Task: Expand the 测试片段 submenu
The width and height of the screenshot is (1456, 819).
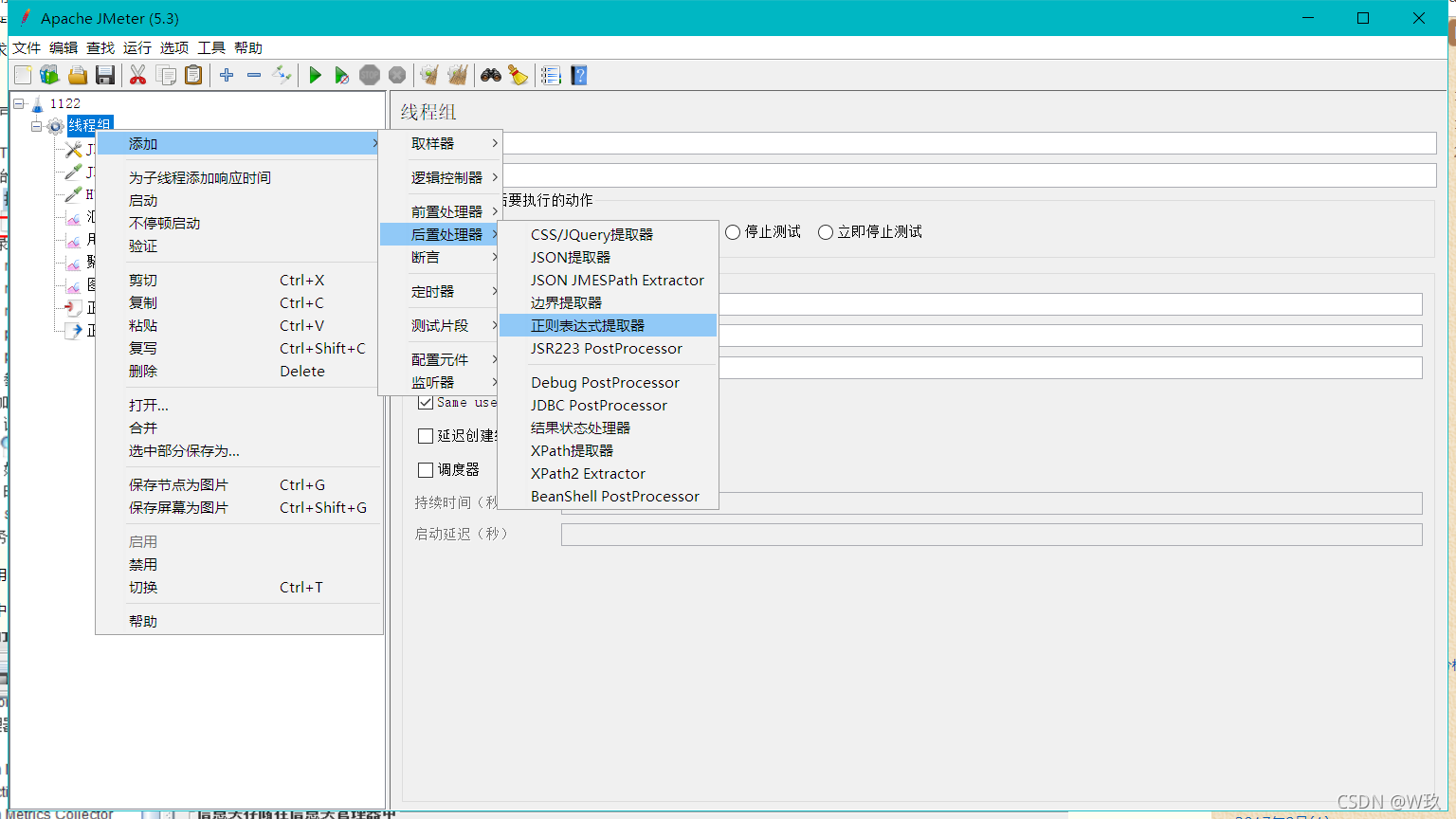Action: click(x=441, y=325)
